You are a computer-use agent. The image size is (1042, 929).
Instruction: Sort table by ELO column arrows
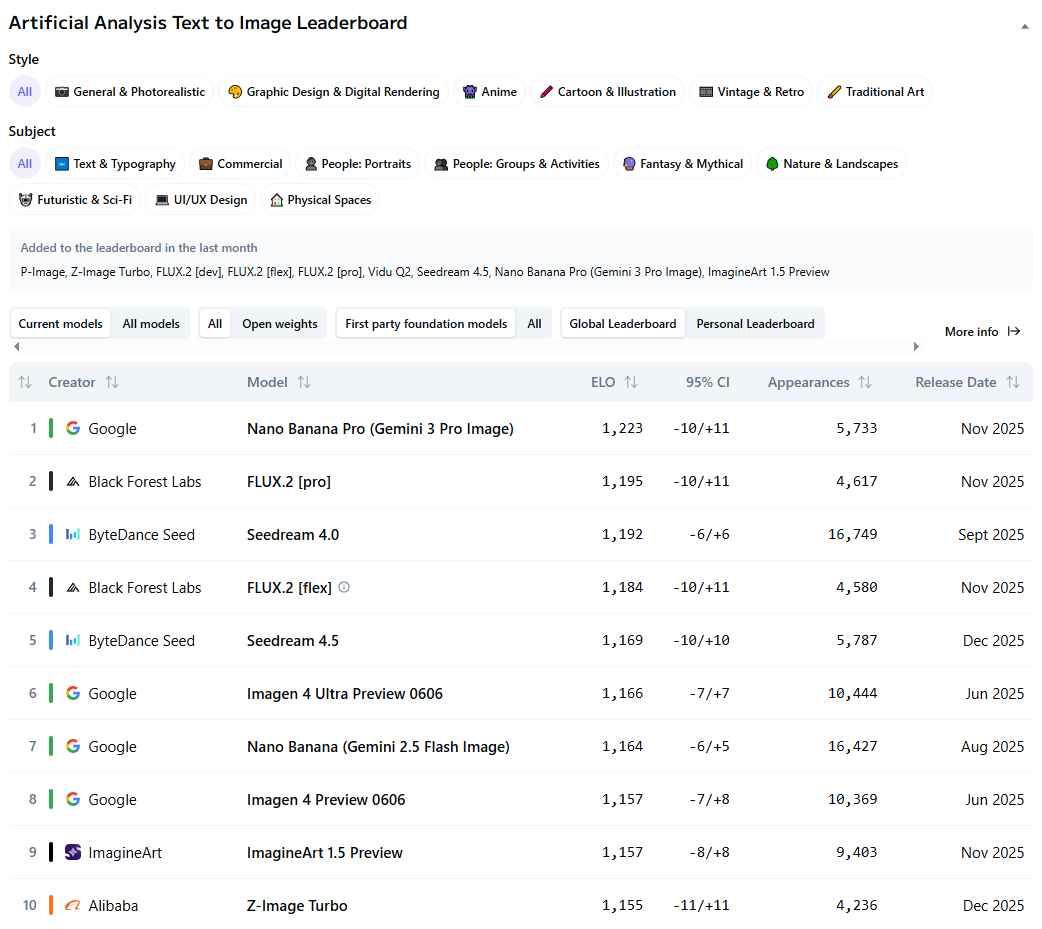pos(631,382)
